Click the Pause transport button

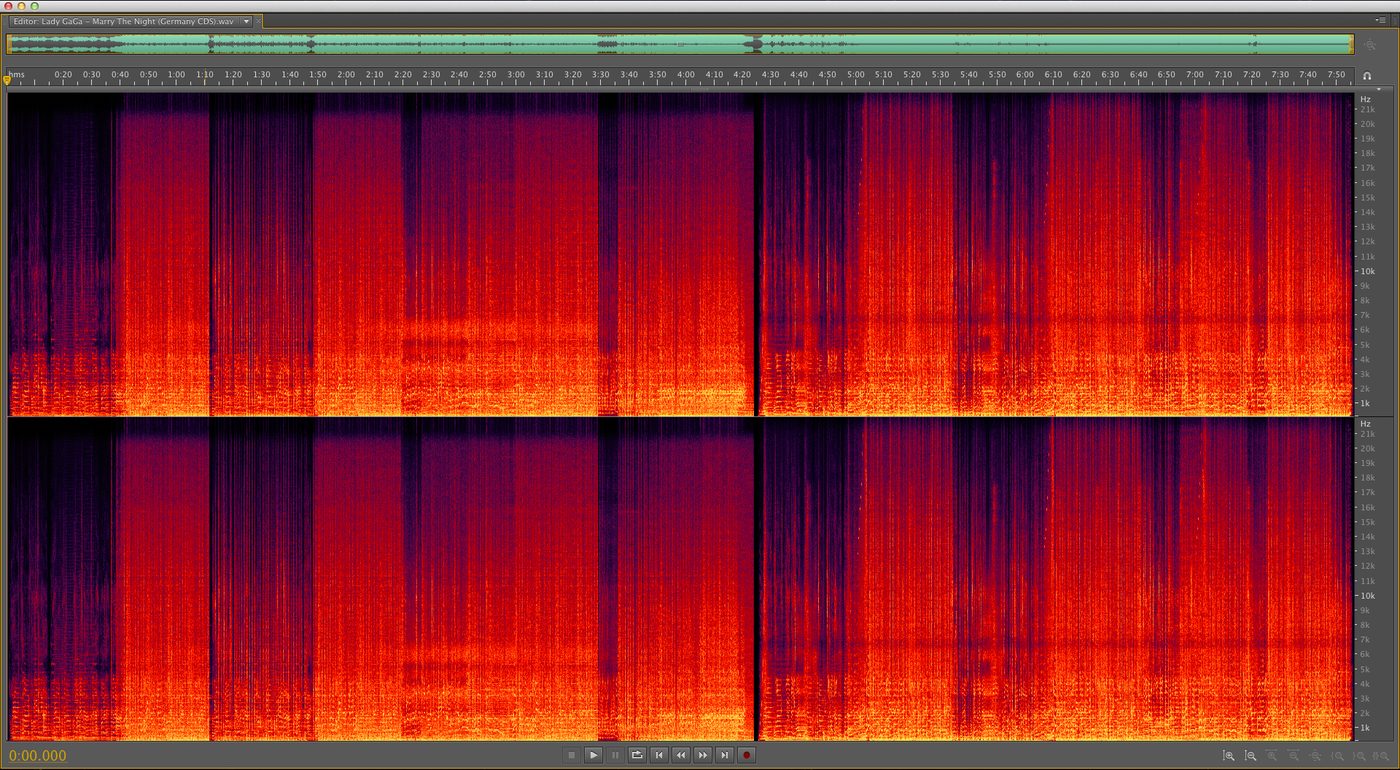(616, 755)
